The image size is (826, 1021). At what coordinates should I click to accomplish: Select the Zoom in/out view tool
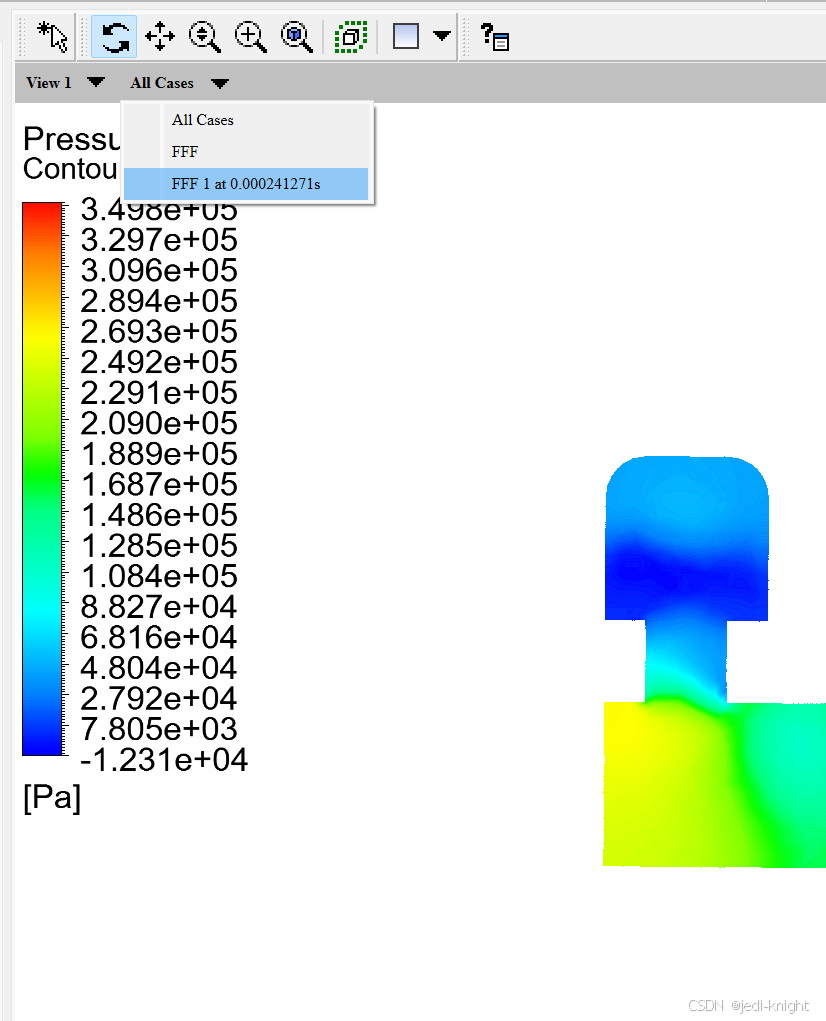tap(205, 36)
